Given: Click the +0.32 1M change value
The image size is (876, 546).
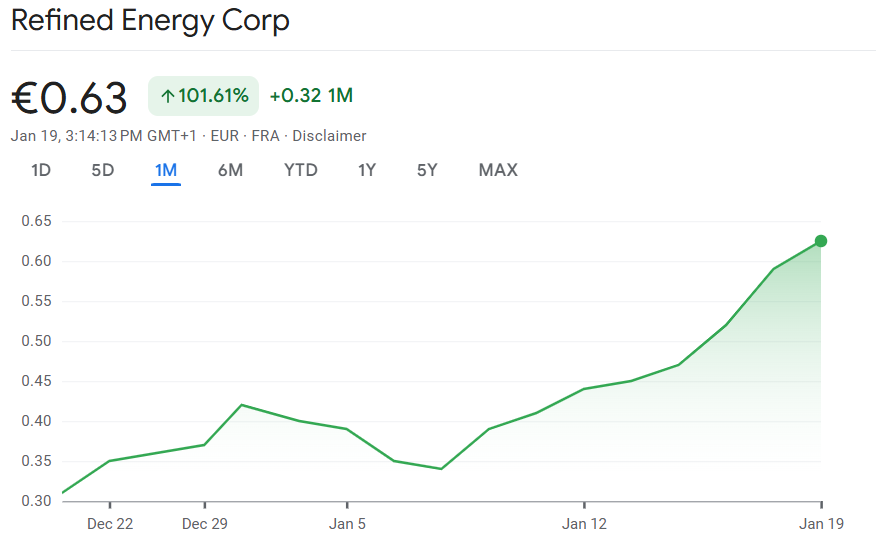Looking at the screenshot, I should (x=311, y=96).
